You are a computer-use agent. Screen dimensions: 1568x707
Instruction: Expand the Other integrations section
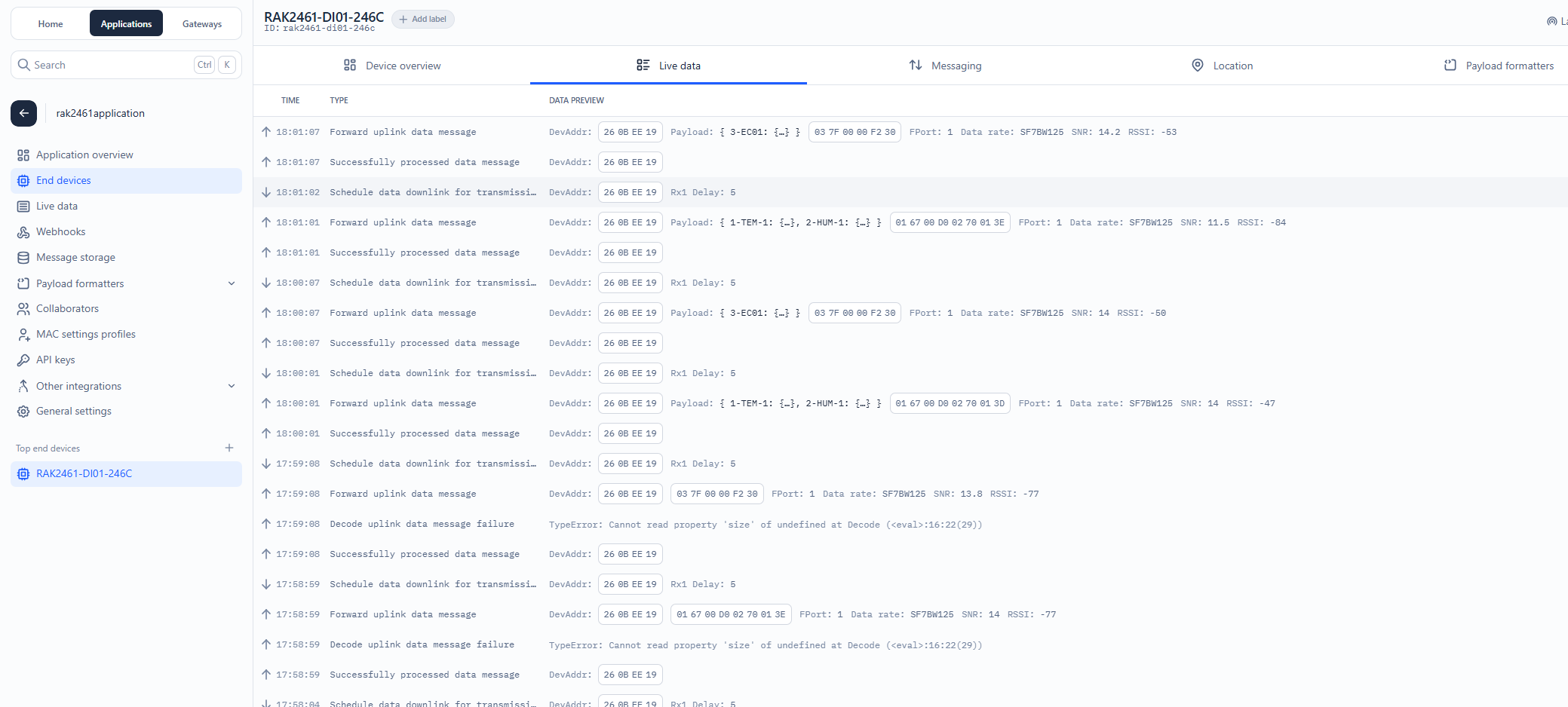pyautogui.click(x=232, y=386)
